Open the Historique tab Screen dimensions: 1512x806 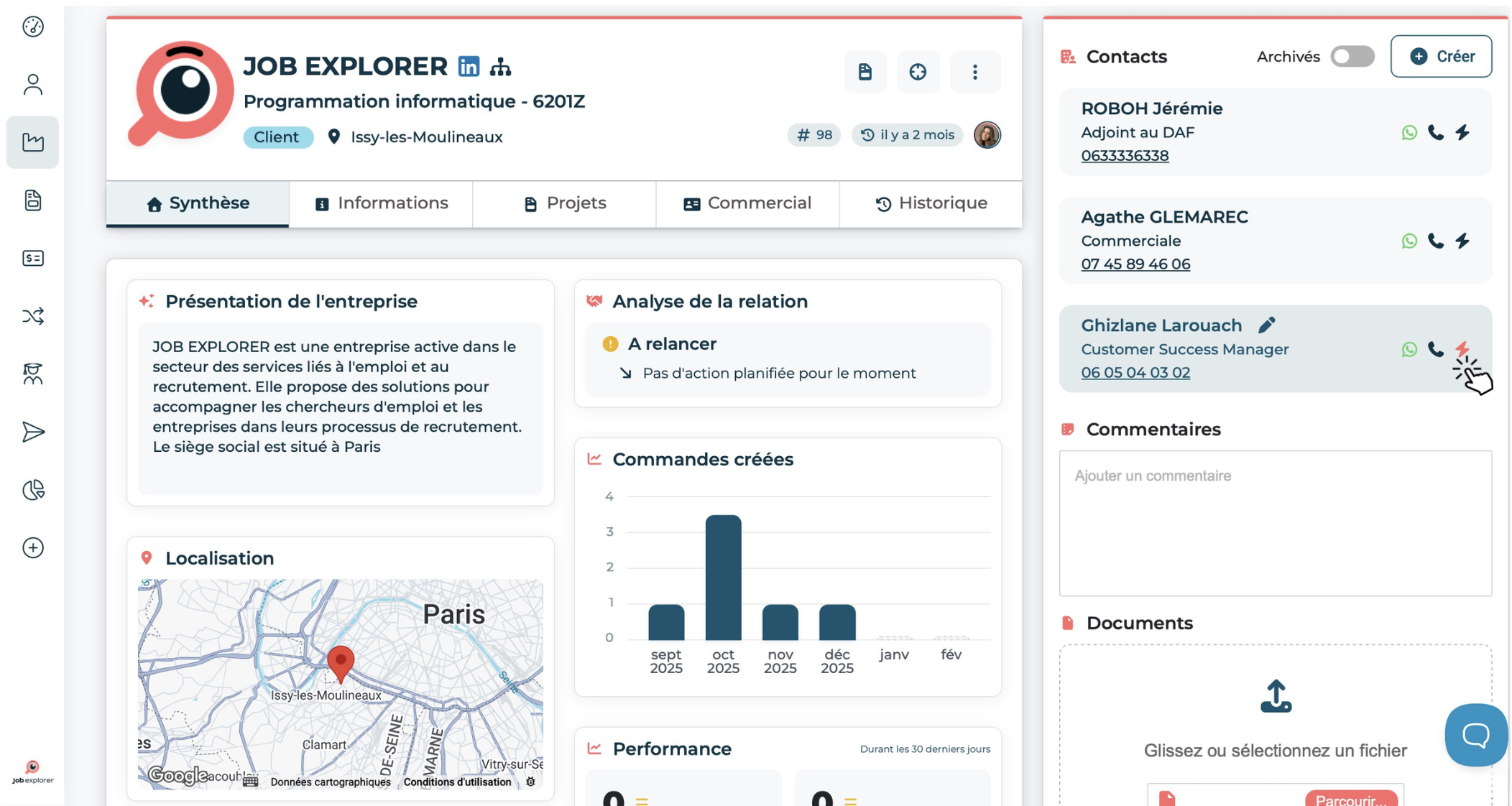pos(931,203)
